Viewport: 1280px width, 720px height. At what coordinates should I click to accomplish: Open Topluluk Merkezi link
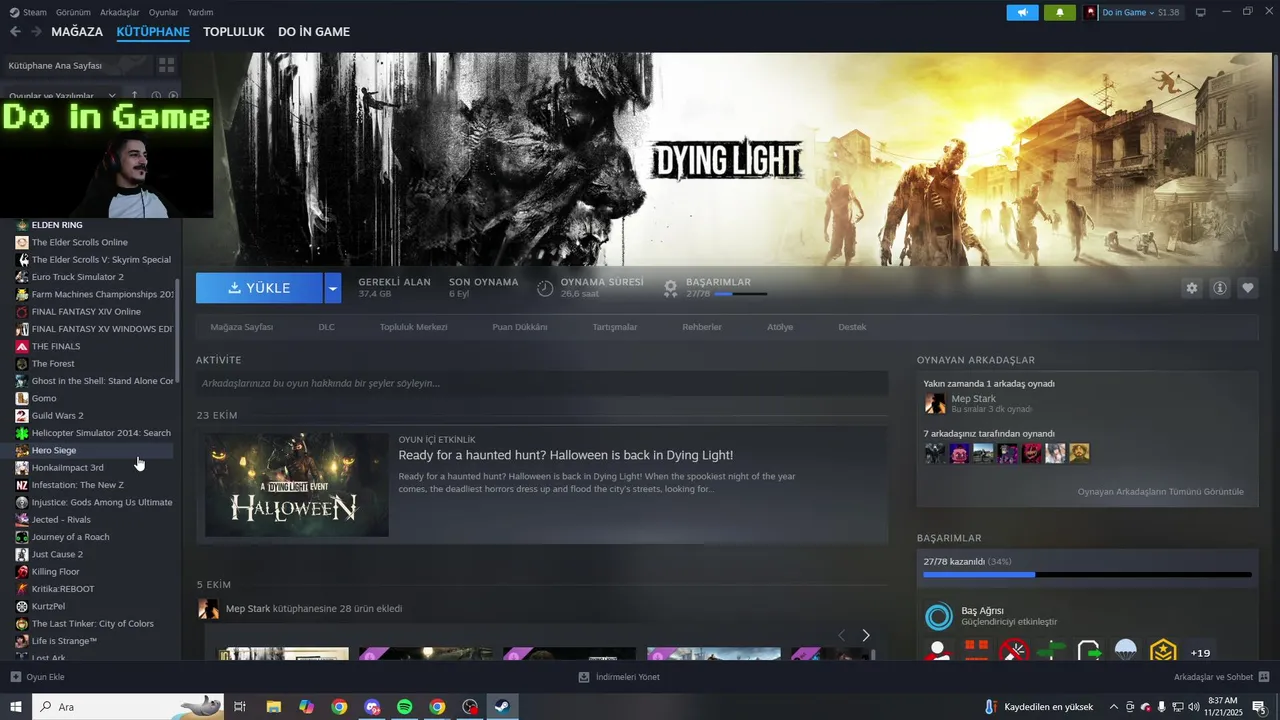[413, 327]
